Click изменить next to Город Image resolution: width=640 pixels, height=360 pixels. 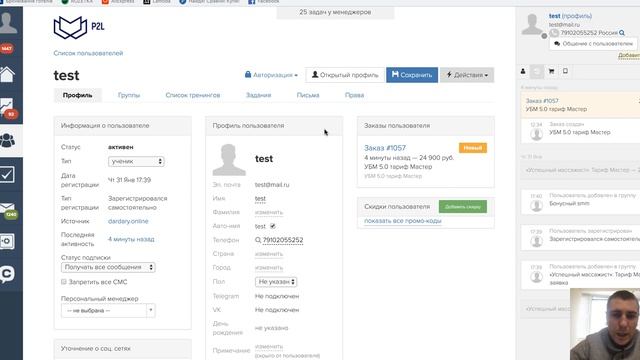pyautogui.click(x=269, y=268)
